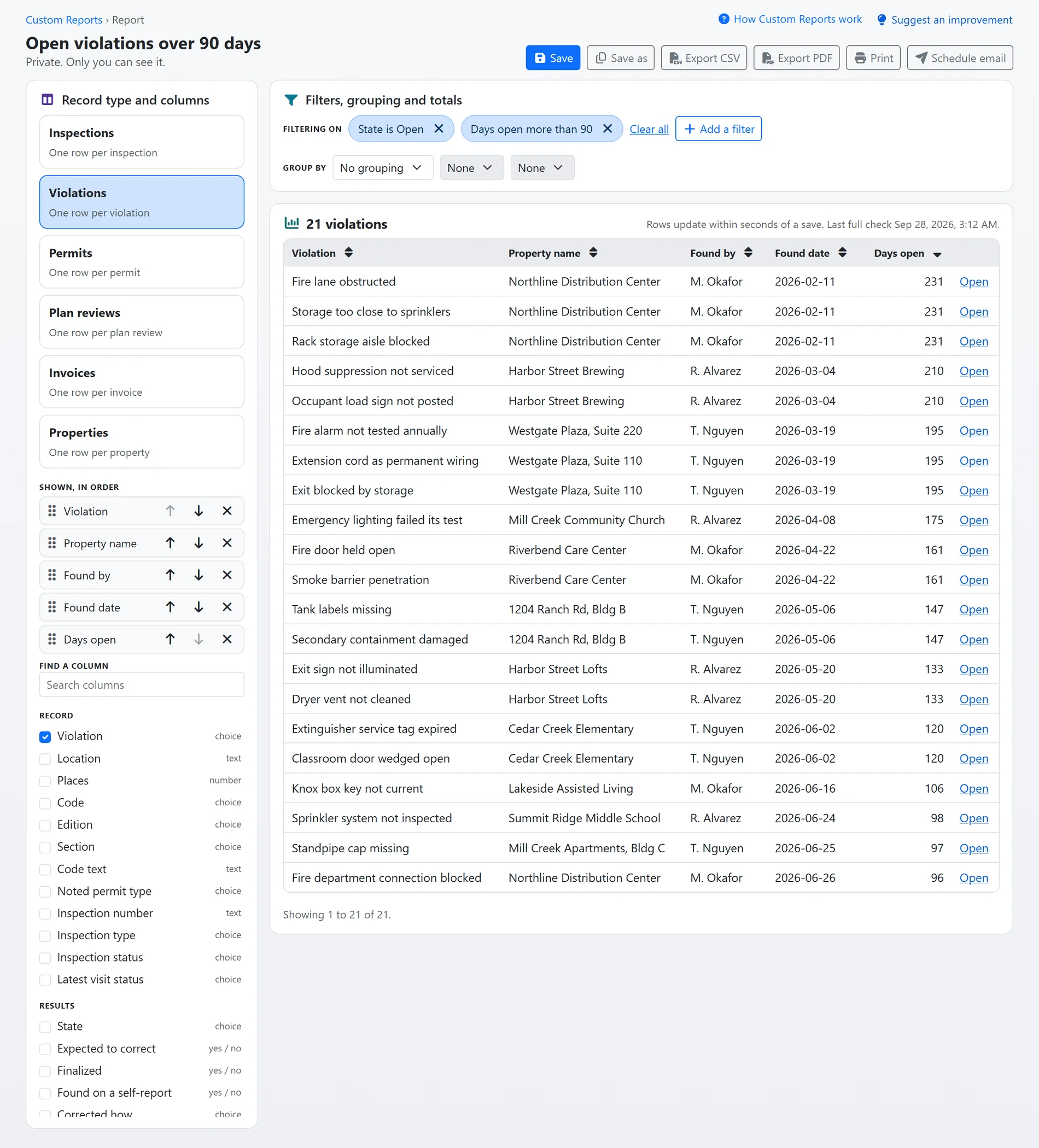This screenshot has height=1148, width=1039.
Task: Remove Days open from shown columns
Action: click(x=227, y=639)
